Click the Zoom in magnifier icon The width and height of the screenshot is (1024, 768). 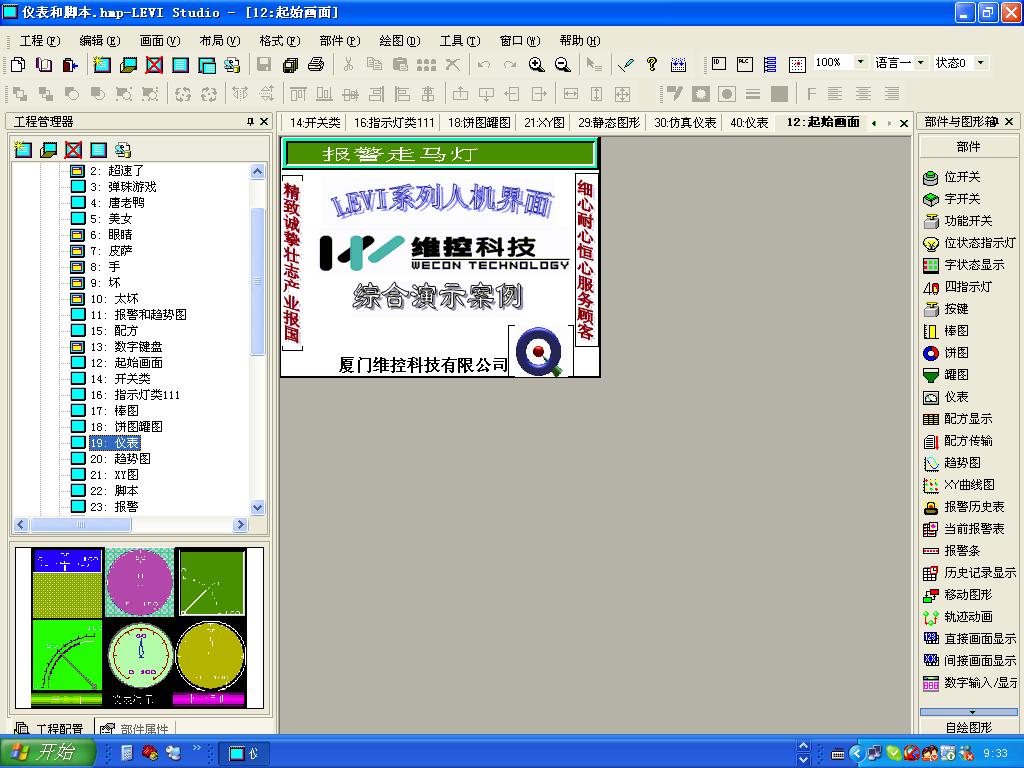(x=537, y=64)
